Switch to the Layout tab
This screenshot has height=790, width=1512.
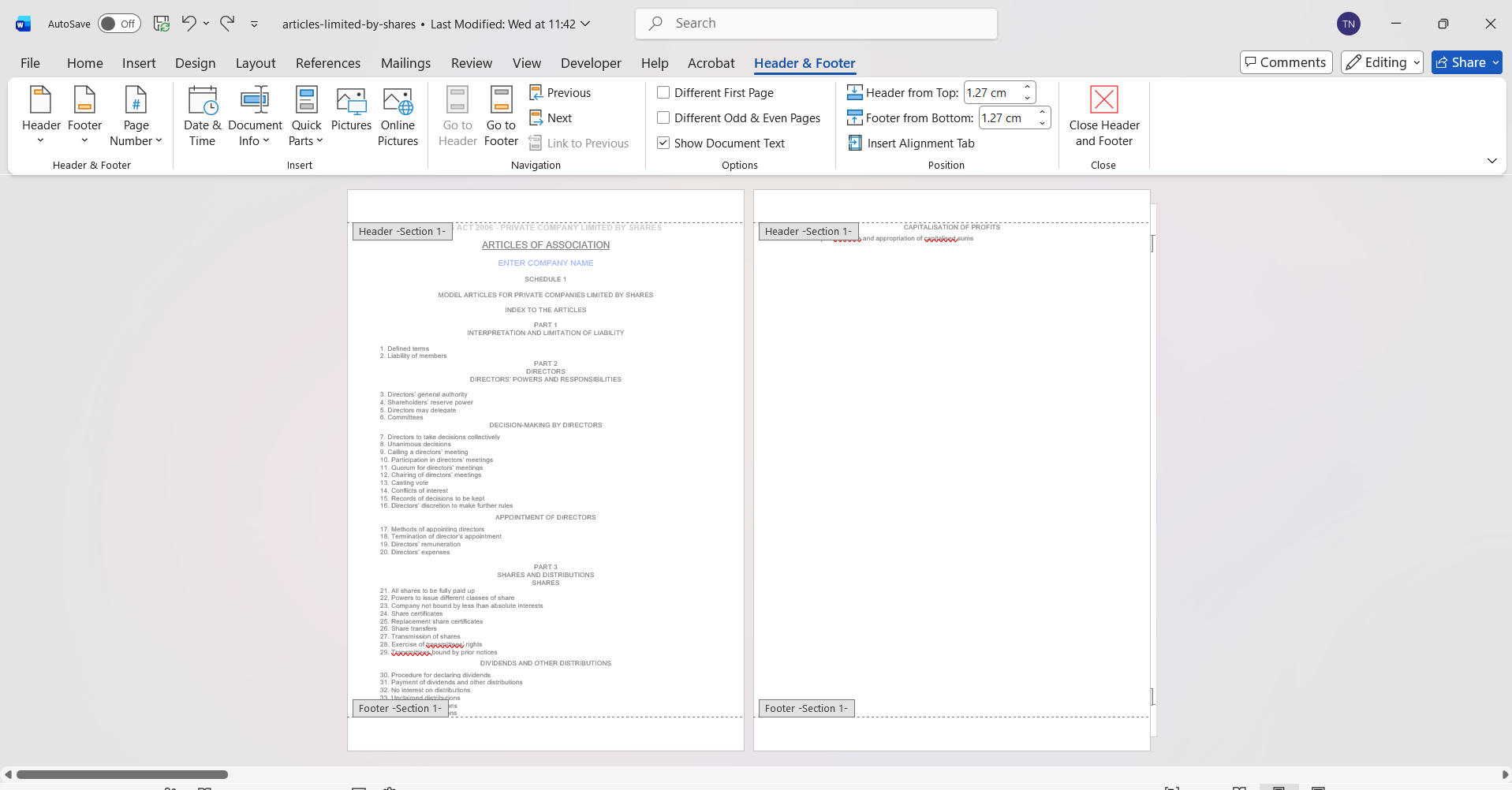coord(256,63)
